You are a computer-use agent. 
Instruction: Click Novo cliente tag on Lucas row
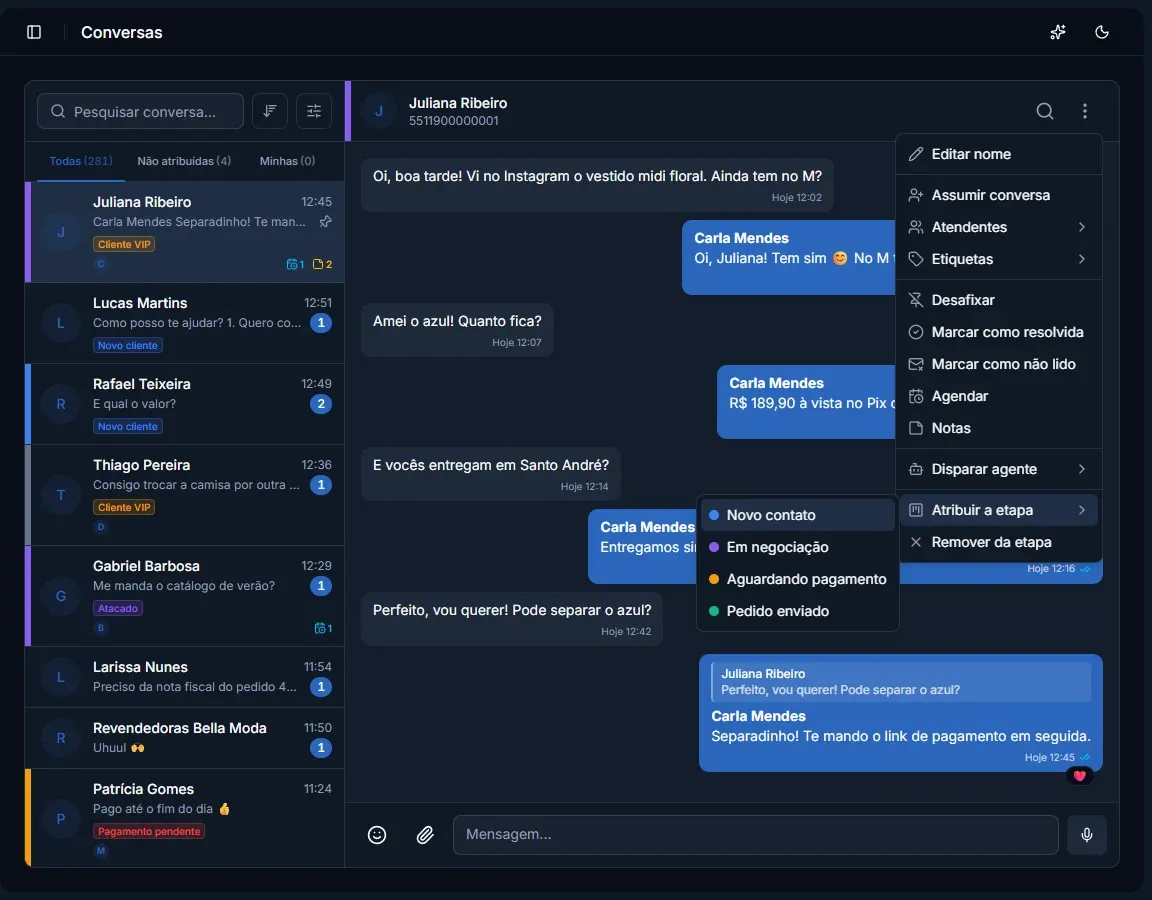point(128,345)
